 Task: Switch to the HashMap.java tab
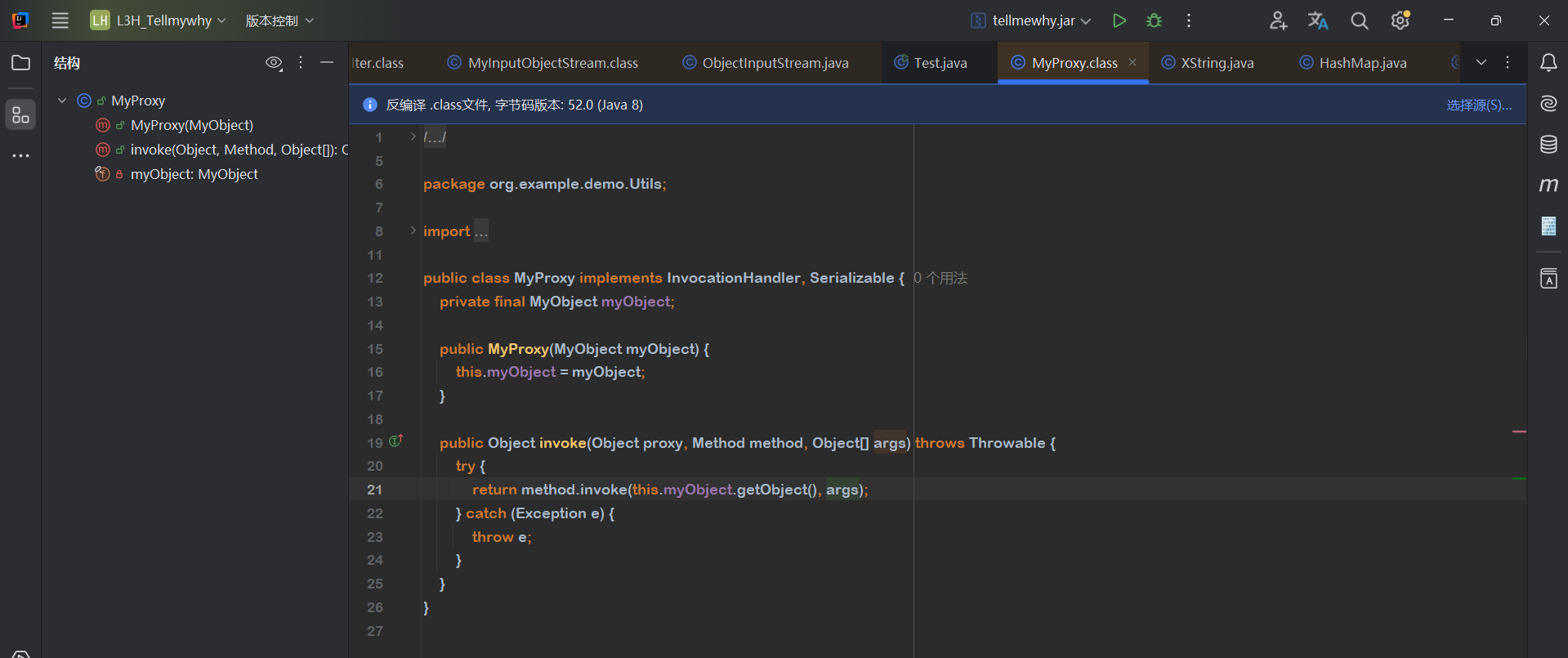click(1362, 63)
